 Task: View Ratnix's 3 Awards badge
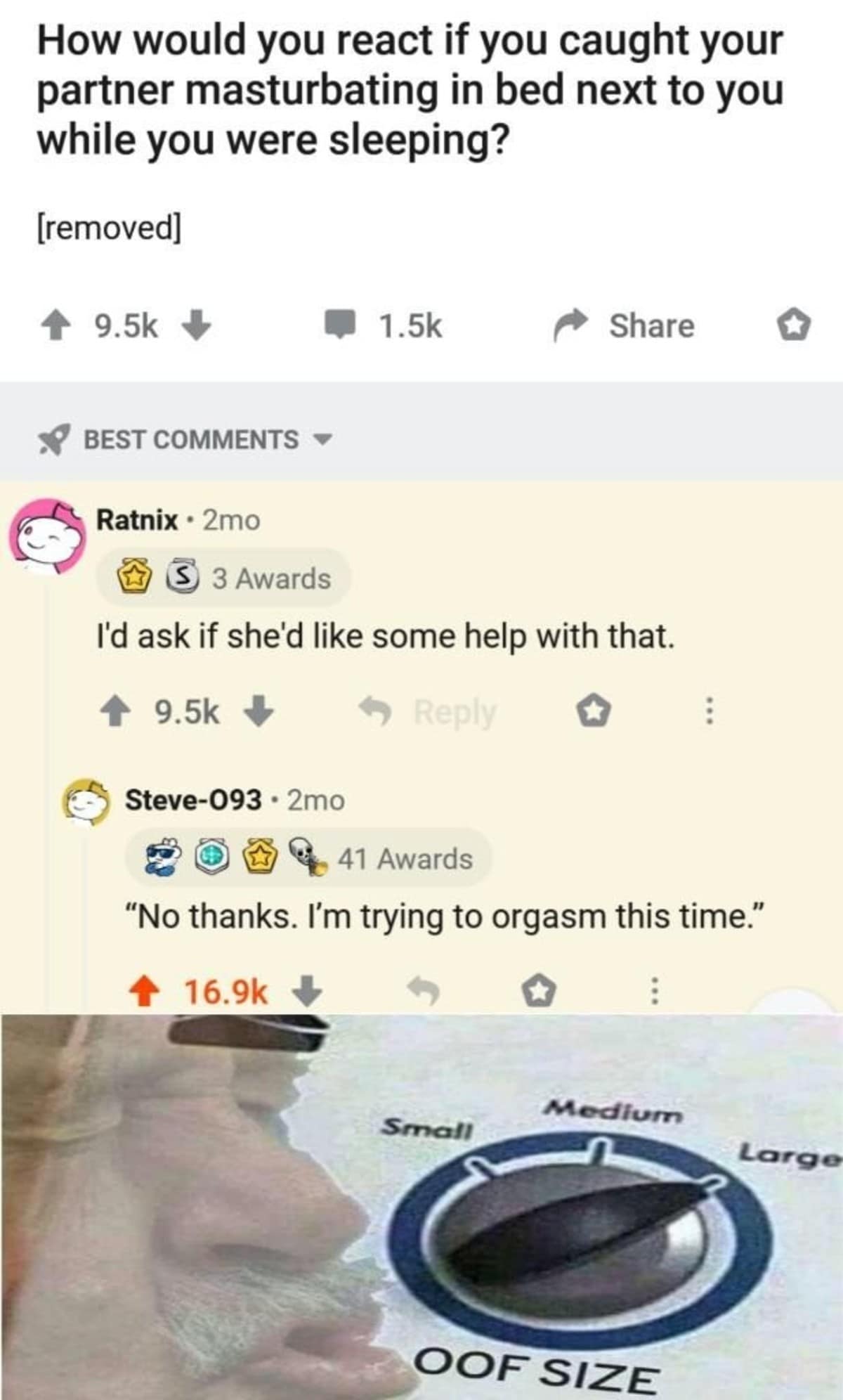[x=223, y=578]
